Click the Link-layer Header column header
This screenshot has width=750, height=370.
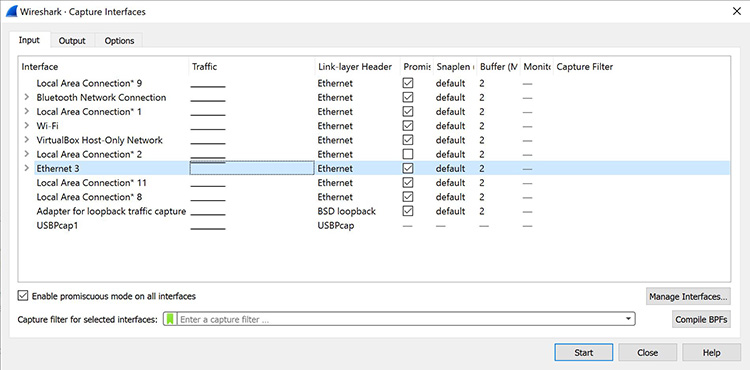coord(355,67)
